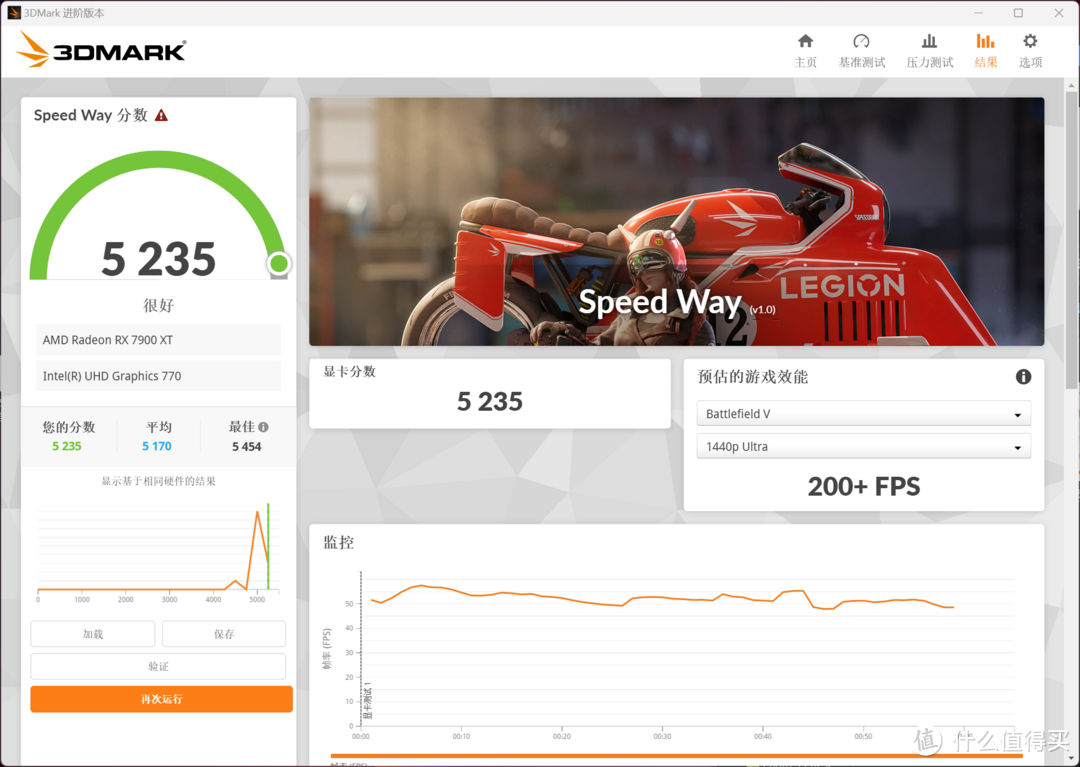Open the 选项 options gear icon
Screen dimensions: 1080x767
pos(1030,50)
